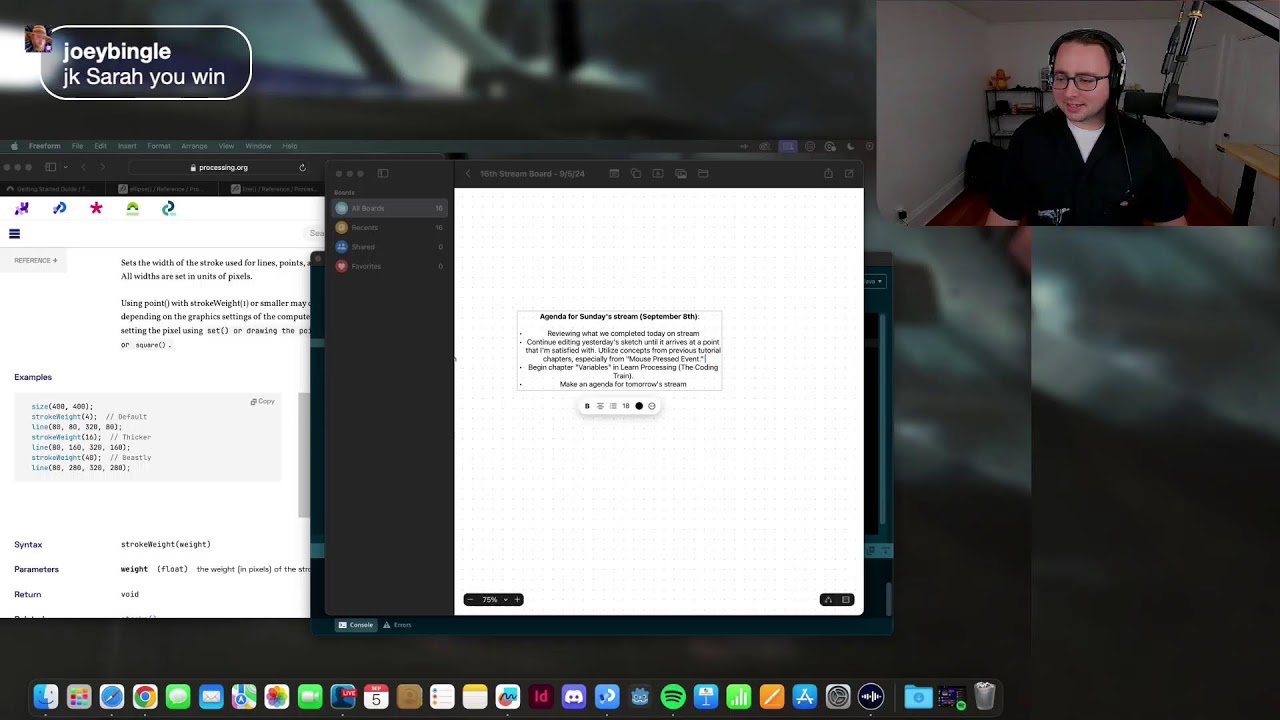
Task: Insert a shape from Freeform toolbar
Action: [x=636, y=174]
